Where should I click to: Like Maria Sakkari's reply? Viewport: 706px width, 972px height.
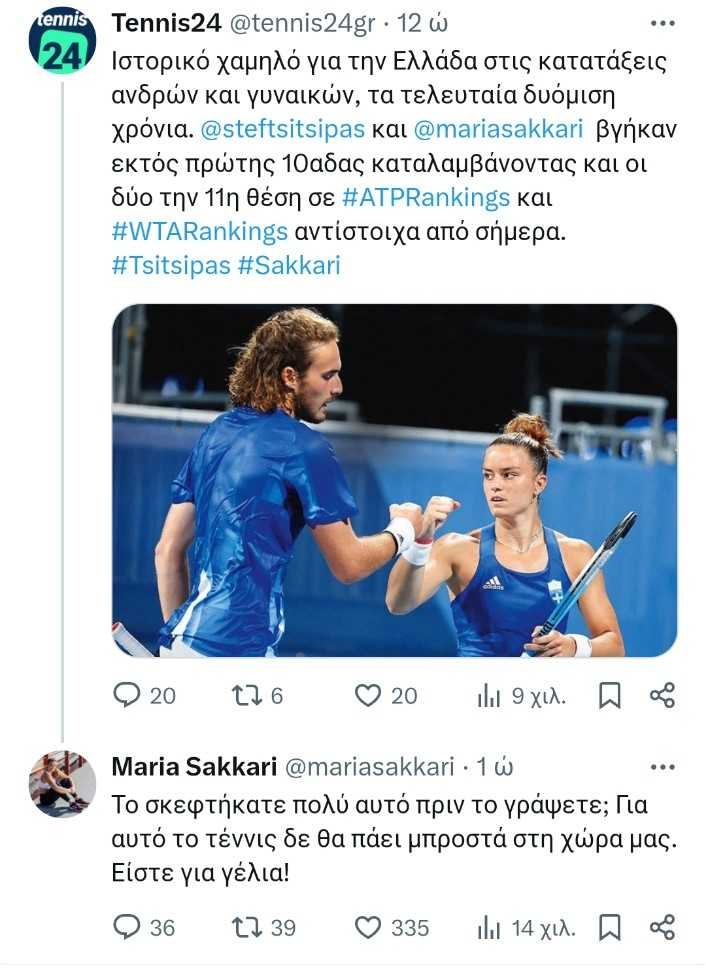point(370,928)
